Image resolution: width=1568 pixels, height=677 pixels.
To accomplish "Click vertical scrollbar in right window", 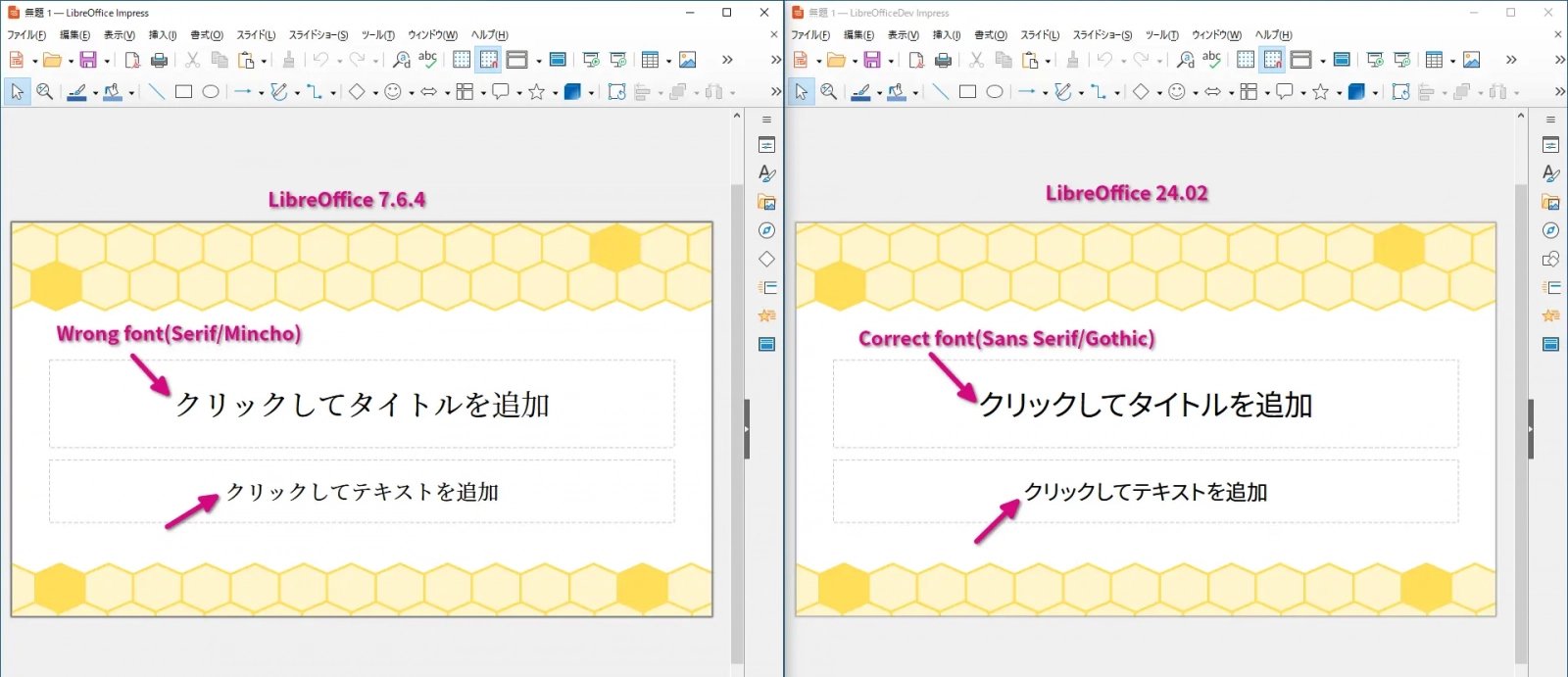I will point(1521,423).
